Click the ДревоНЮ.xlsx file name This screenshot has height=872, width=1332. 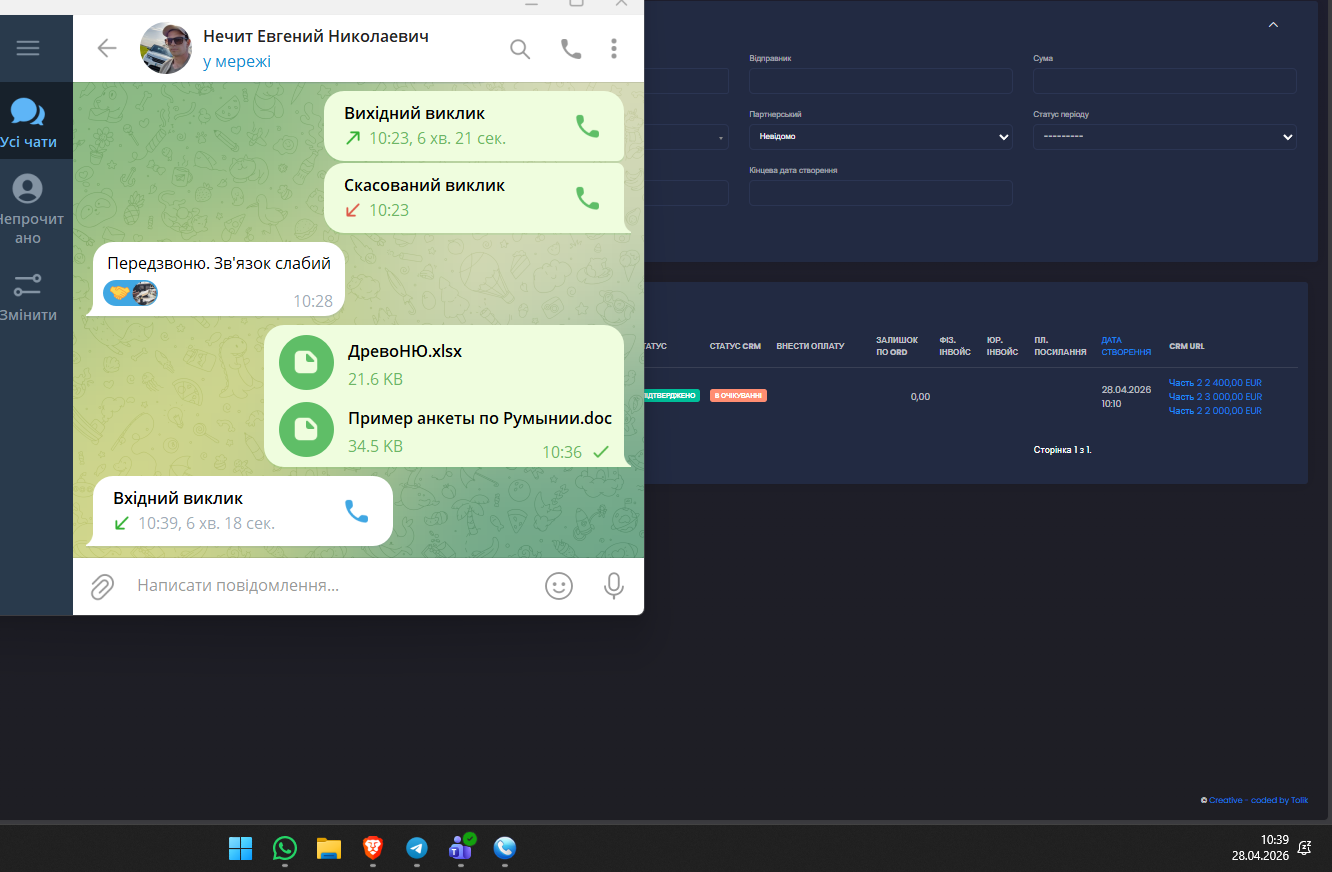[x=405, y=351]
